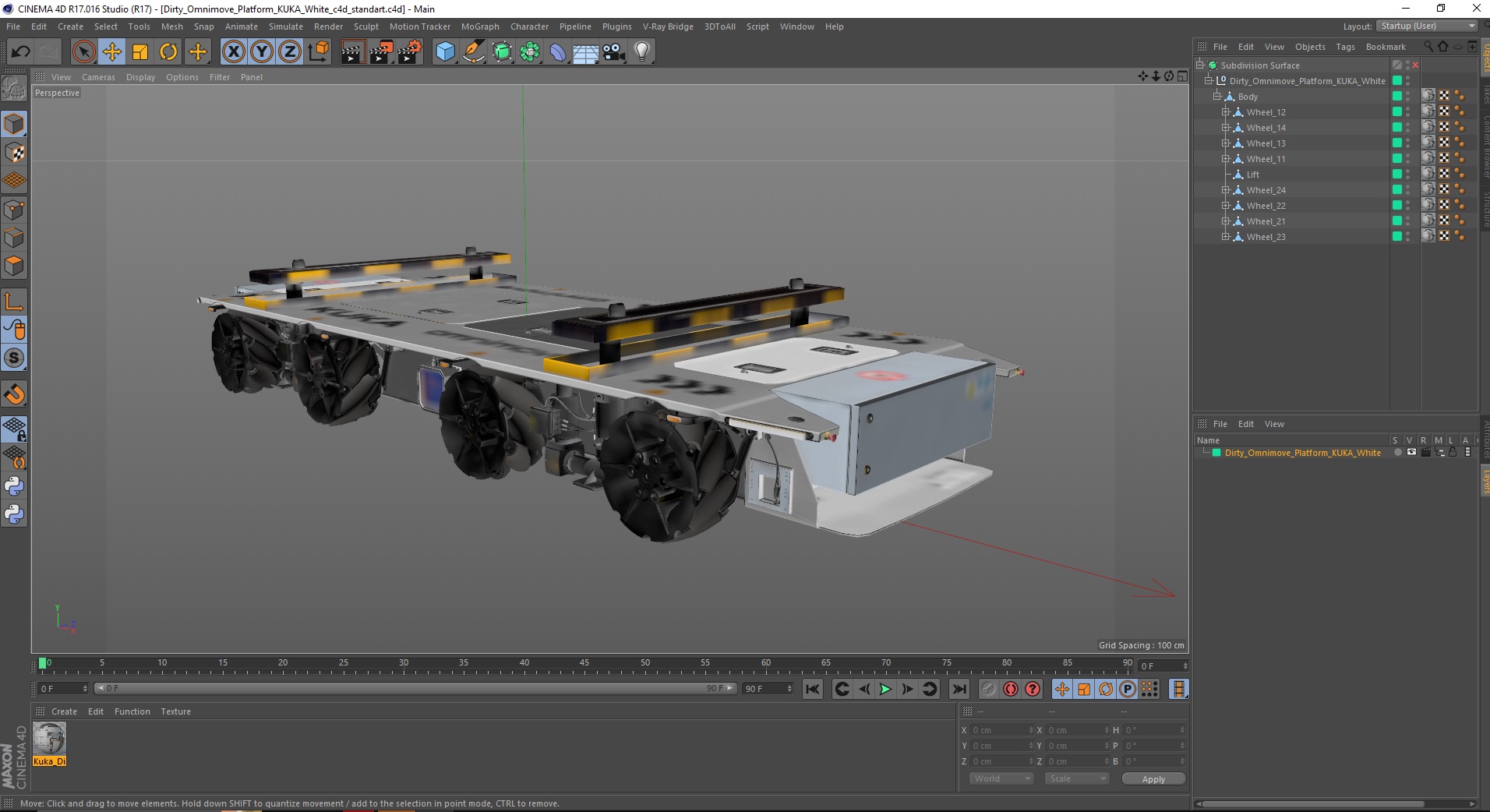Image resolution: width=1490 pixels, height=812 pixels.
Task: Add a Light object
Action: [642, 51]
